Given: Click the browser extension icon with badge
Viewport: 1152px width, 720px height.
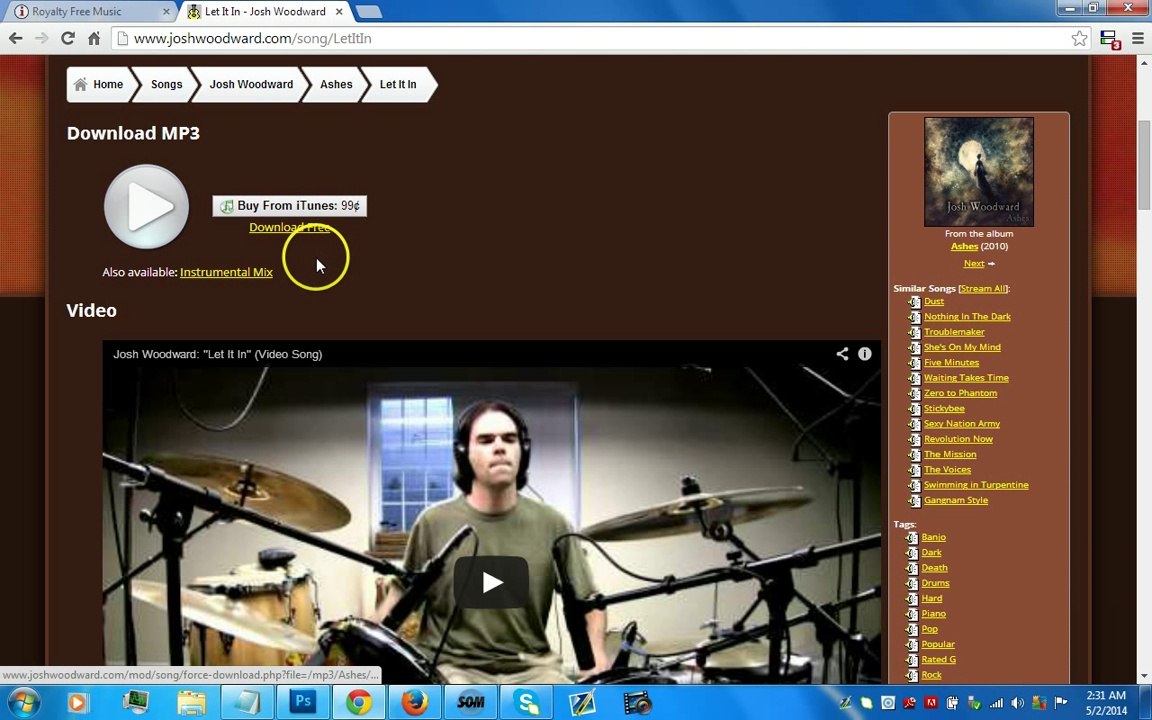Looking at the screenshot, I should (1109, 39).
